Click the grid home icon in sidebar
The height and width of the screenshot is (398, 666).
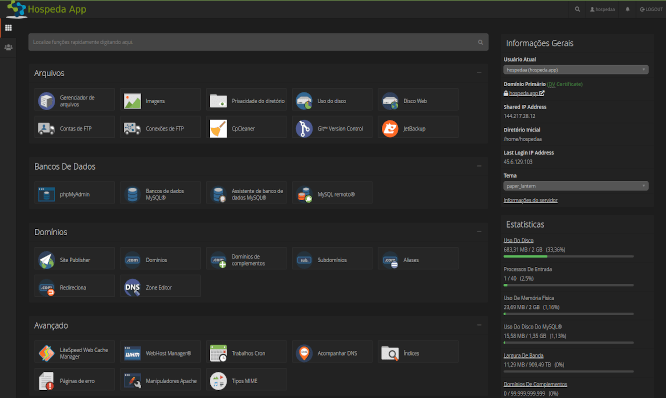coord(8,28)
